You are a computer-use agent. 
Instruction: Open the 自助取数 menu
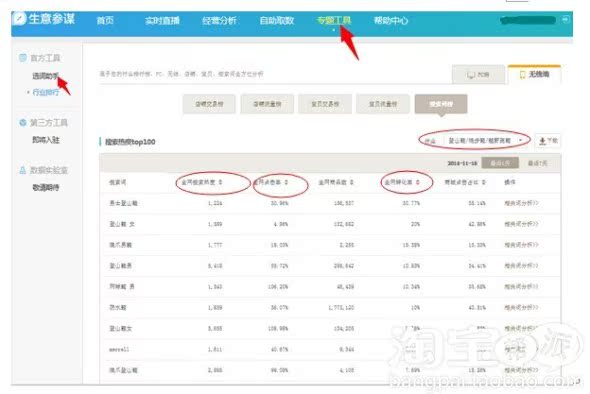tap(277, 20)
